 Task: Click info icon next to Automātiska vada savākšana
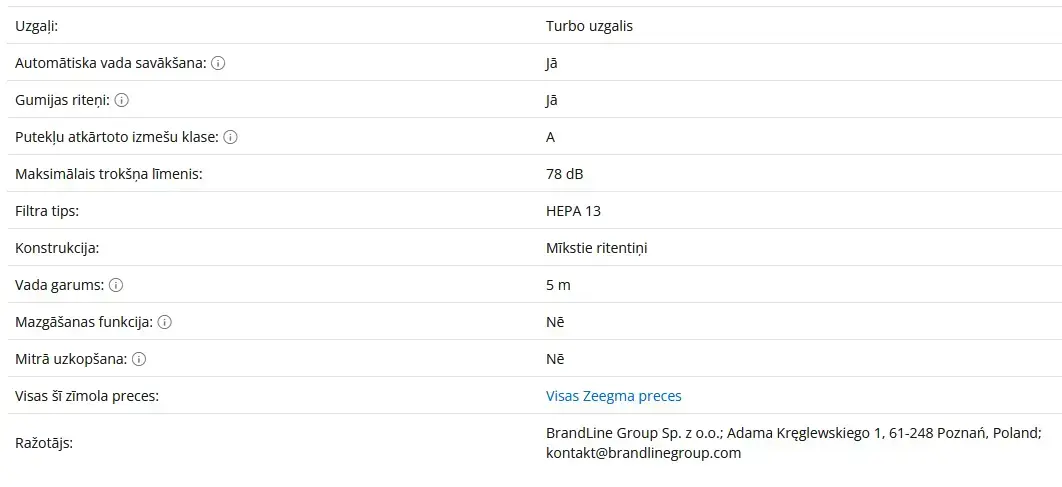pyautogui.click(x=218, y=63)
